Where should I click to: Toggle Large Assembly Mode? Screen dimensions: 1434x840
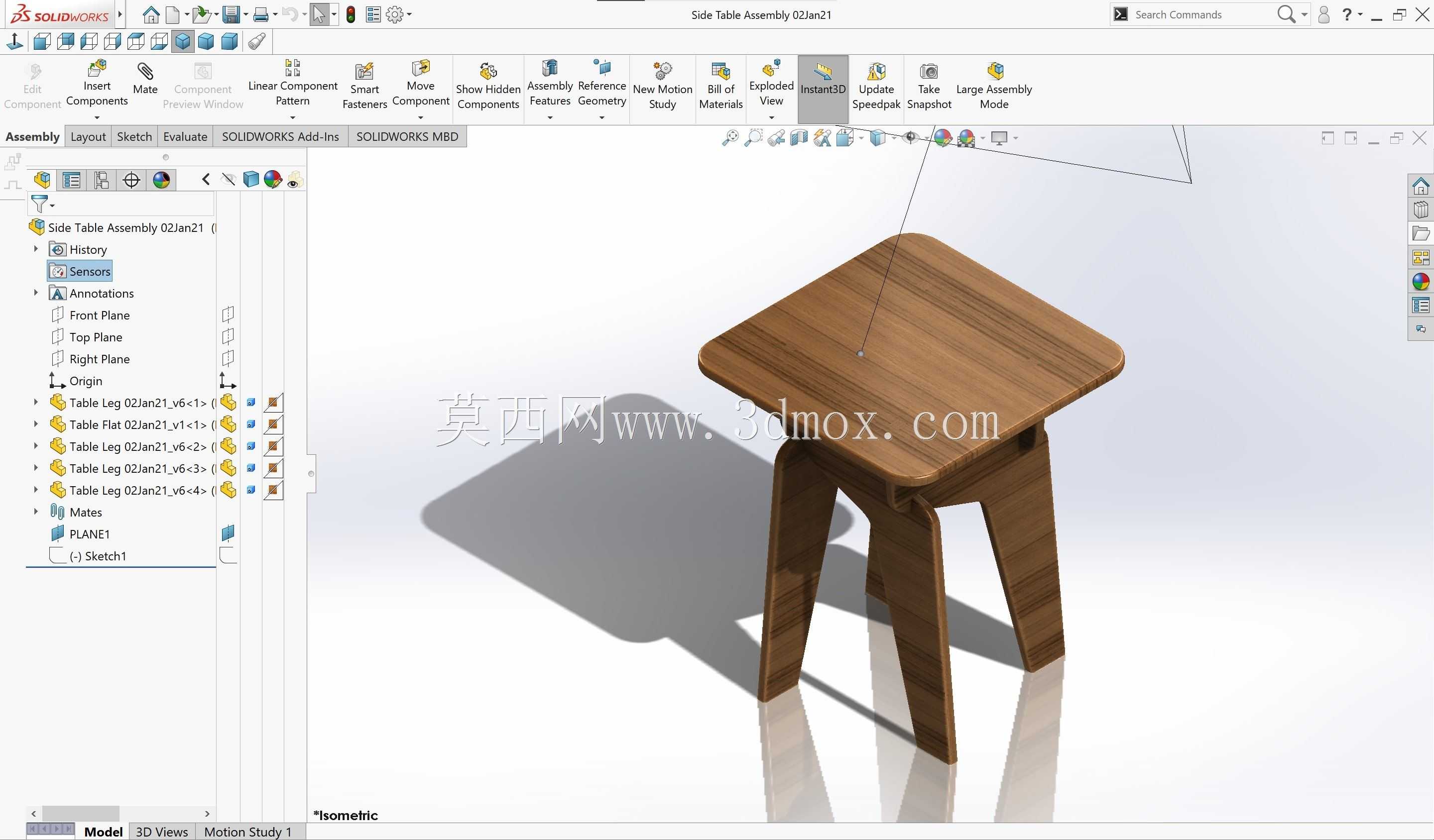point(993,87)
